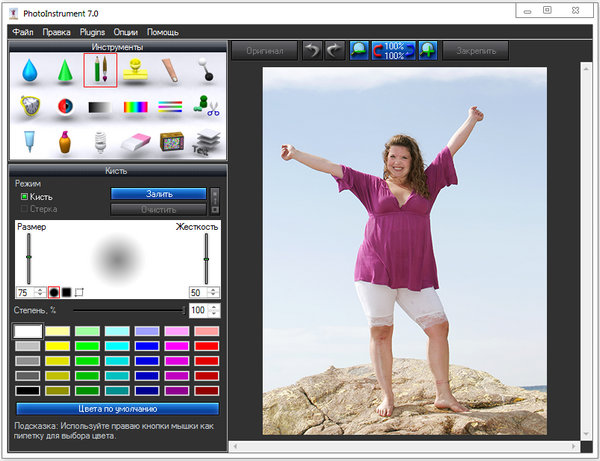Click the Undo arrow button

click(x=312, y=50)
